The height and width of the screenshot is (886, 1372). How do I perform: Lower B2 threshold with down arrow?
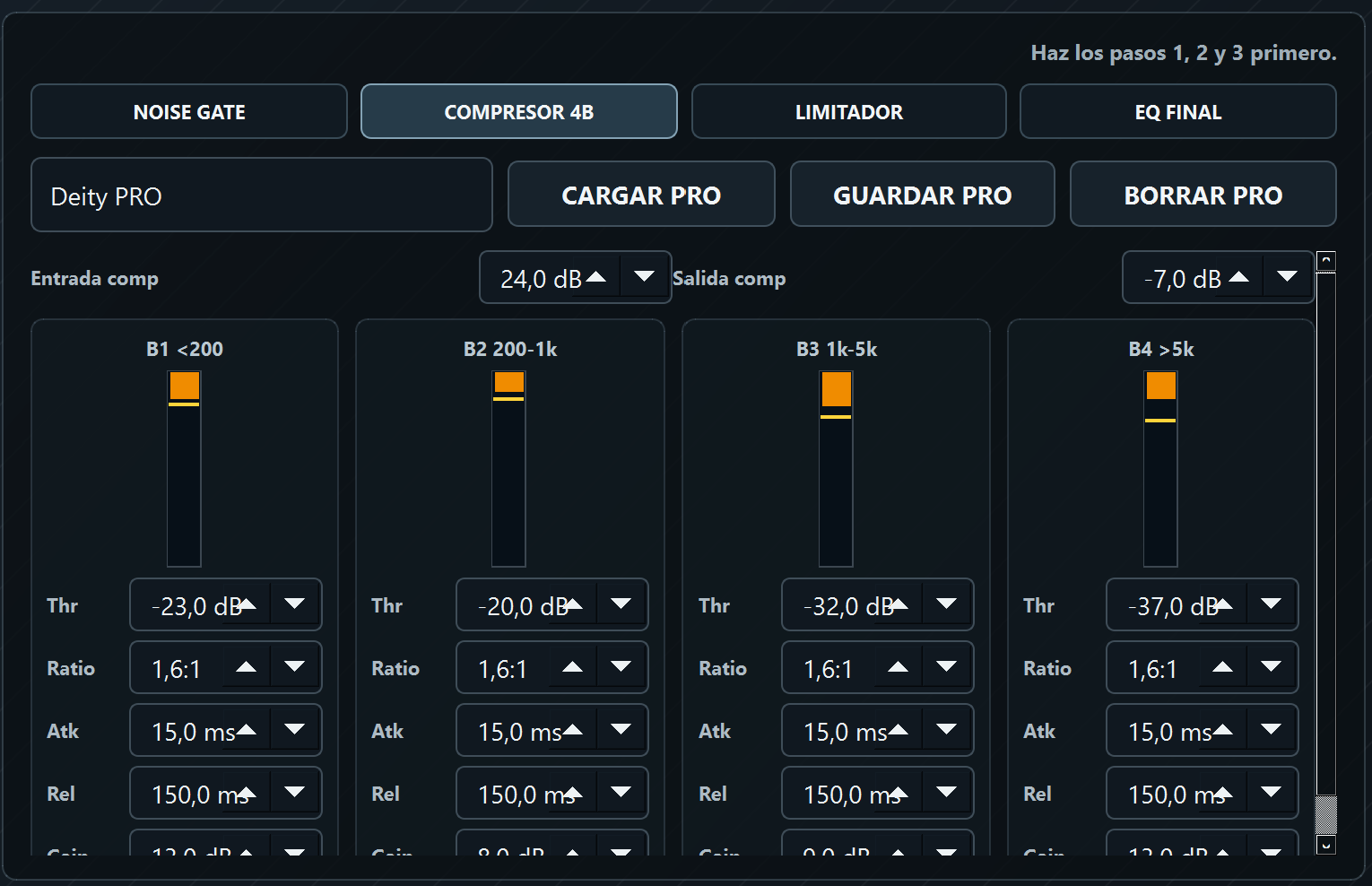click(x=621, y=604)
